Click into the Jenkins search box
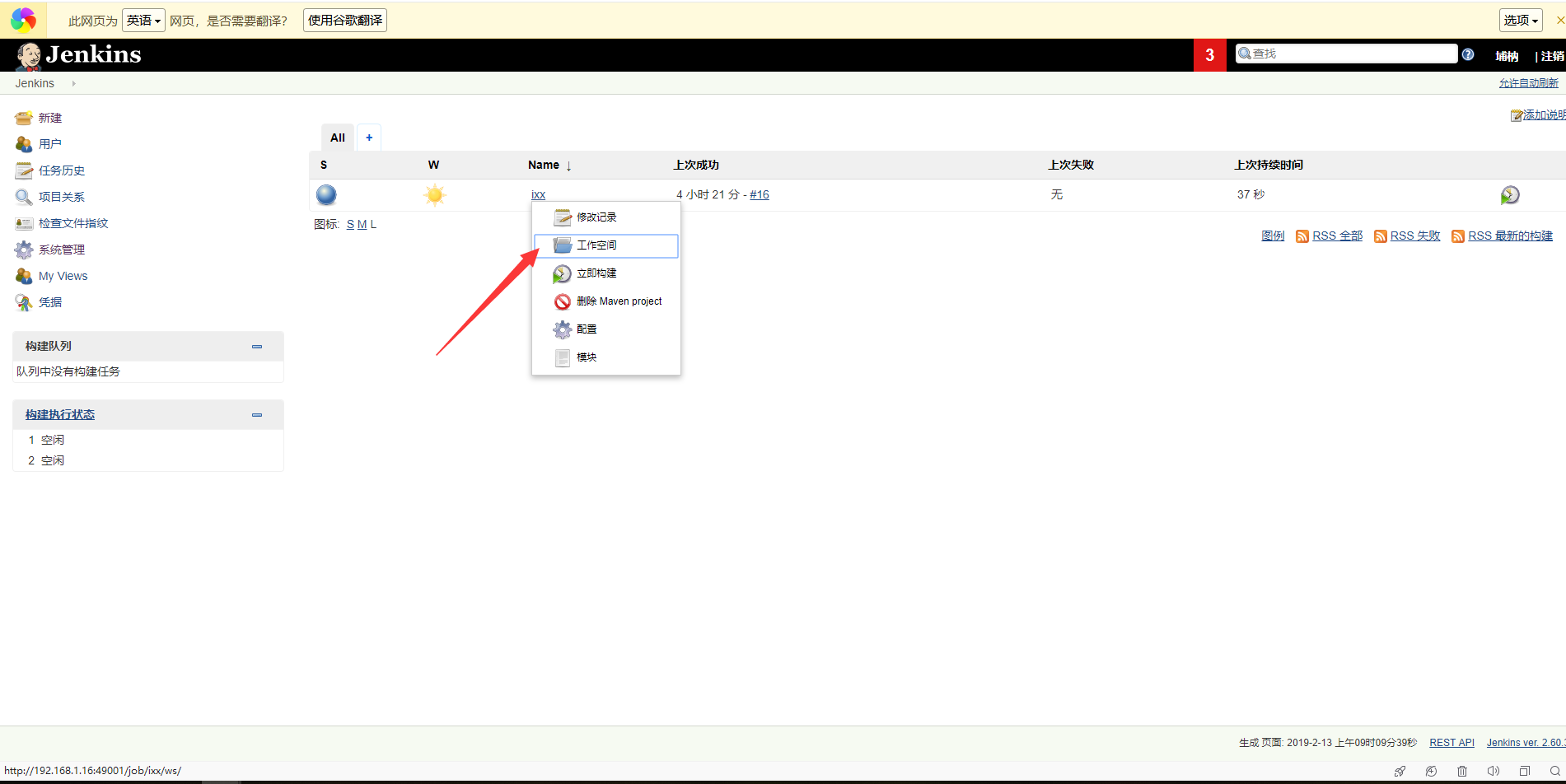 (1351, 54)
